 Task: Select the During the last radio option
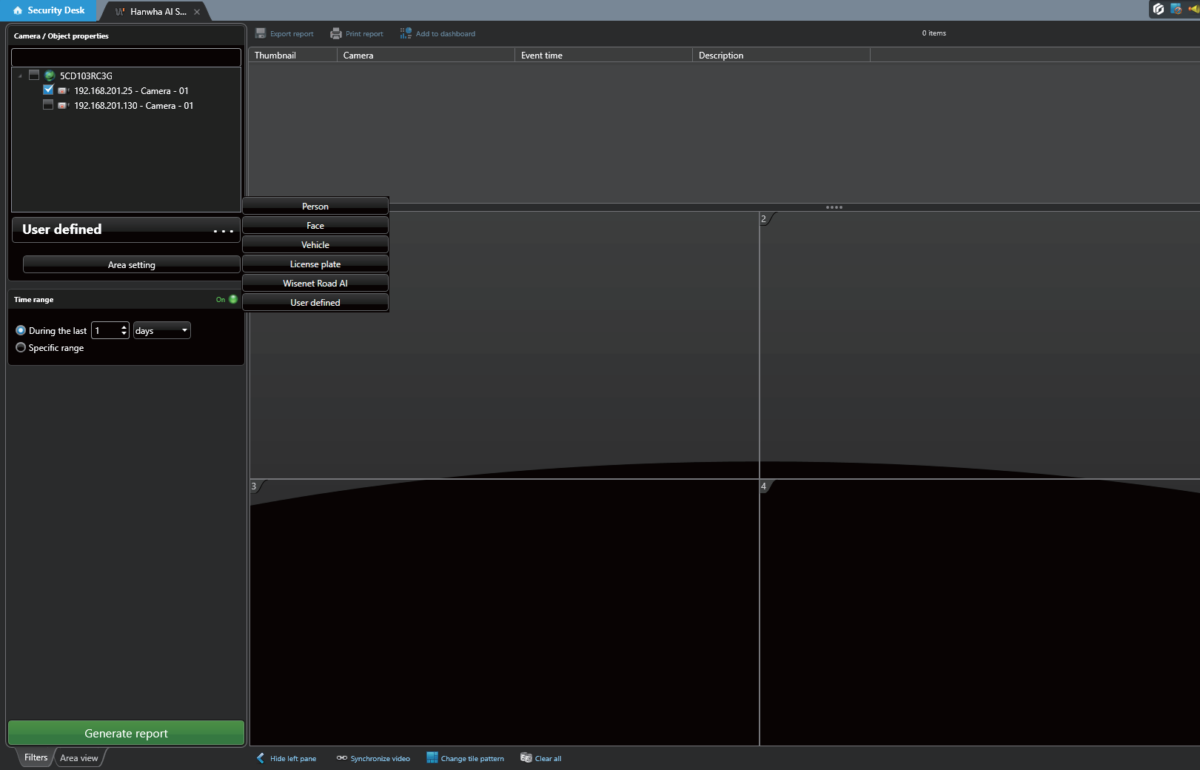pos(21,330)
